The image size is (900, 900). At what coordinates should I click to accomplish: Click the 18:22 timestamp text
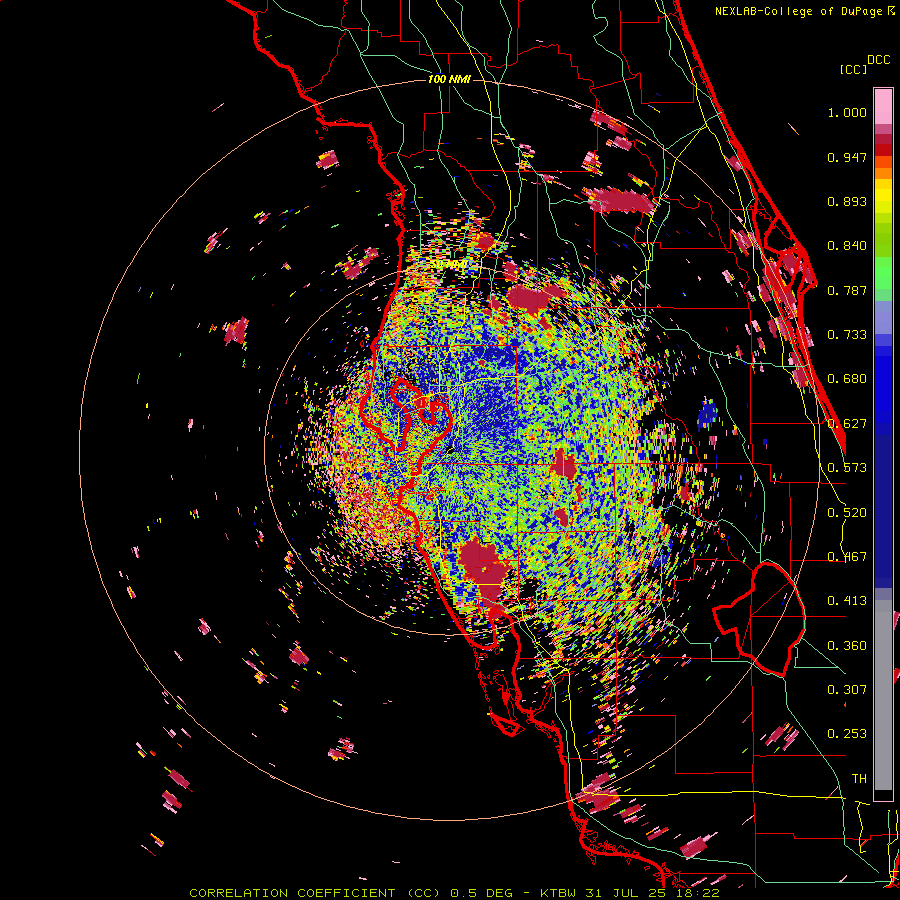click(x=696, y=893)
